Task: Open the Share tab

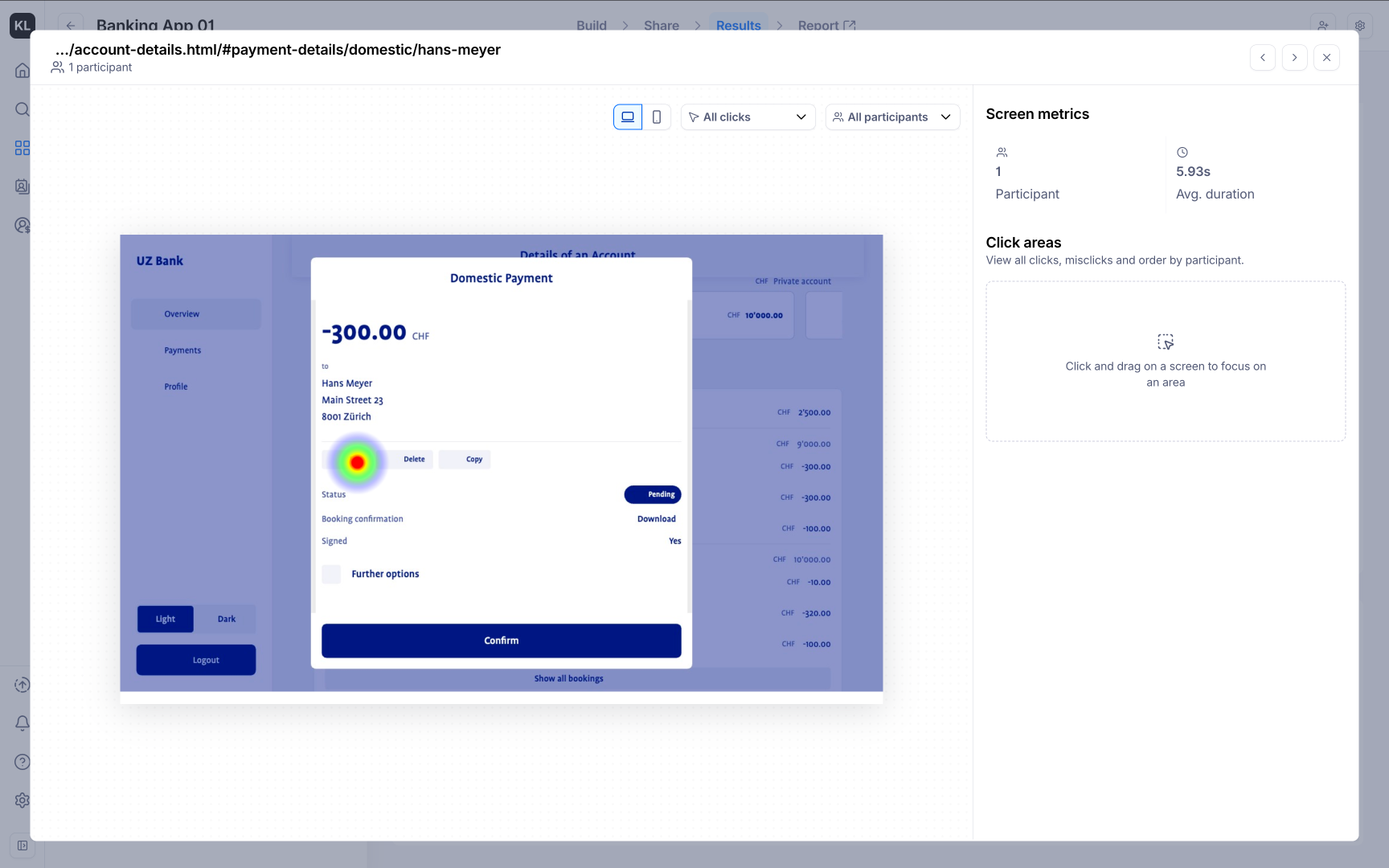Action: click(x=662, y=26)
